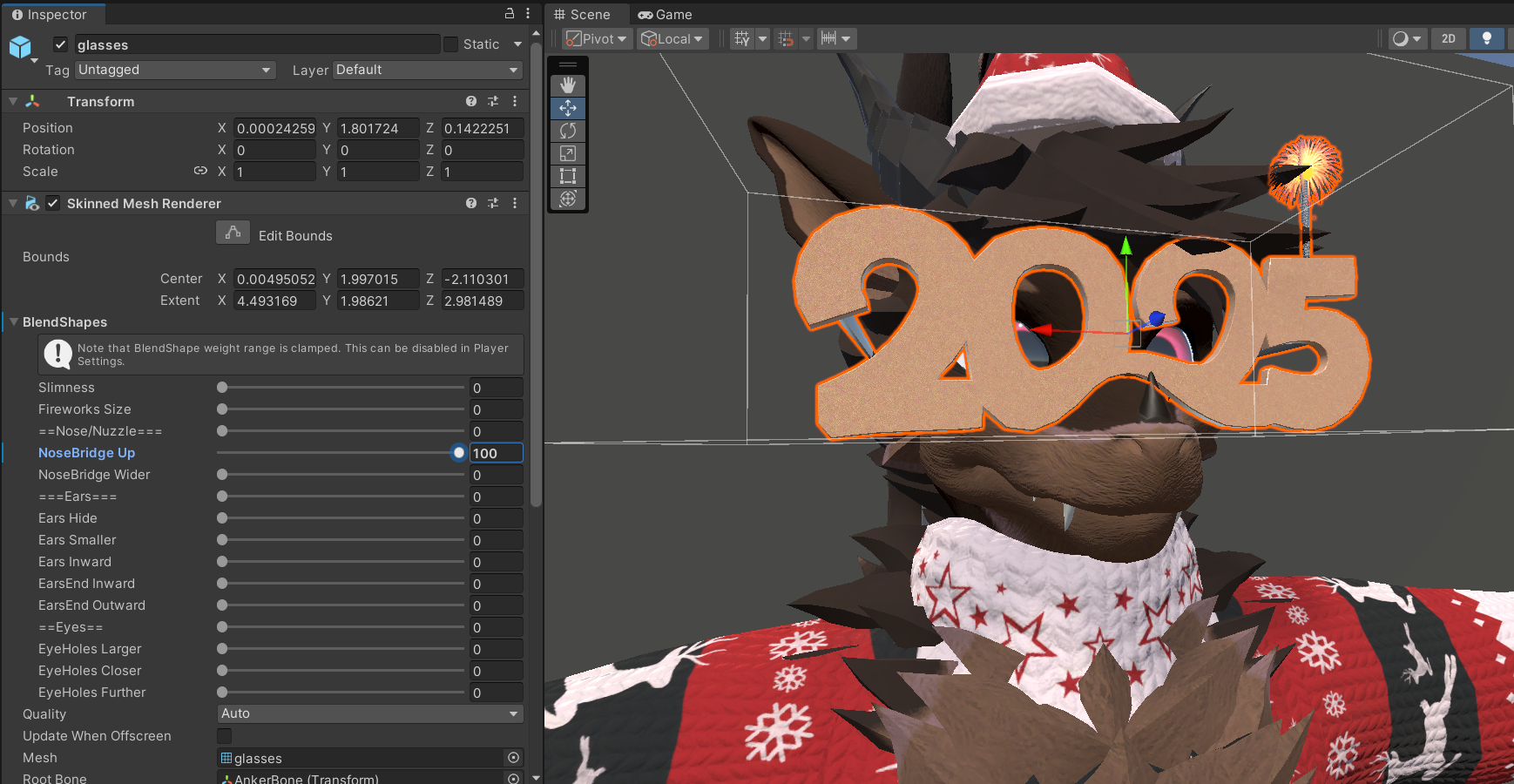Select the Rect transform tool

click(568, 176)
